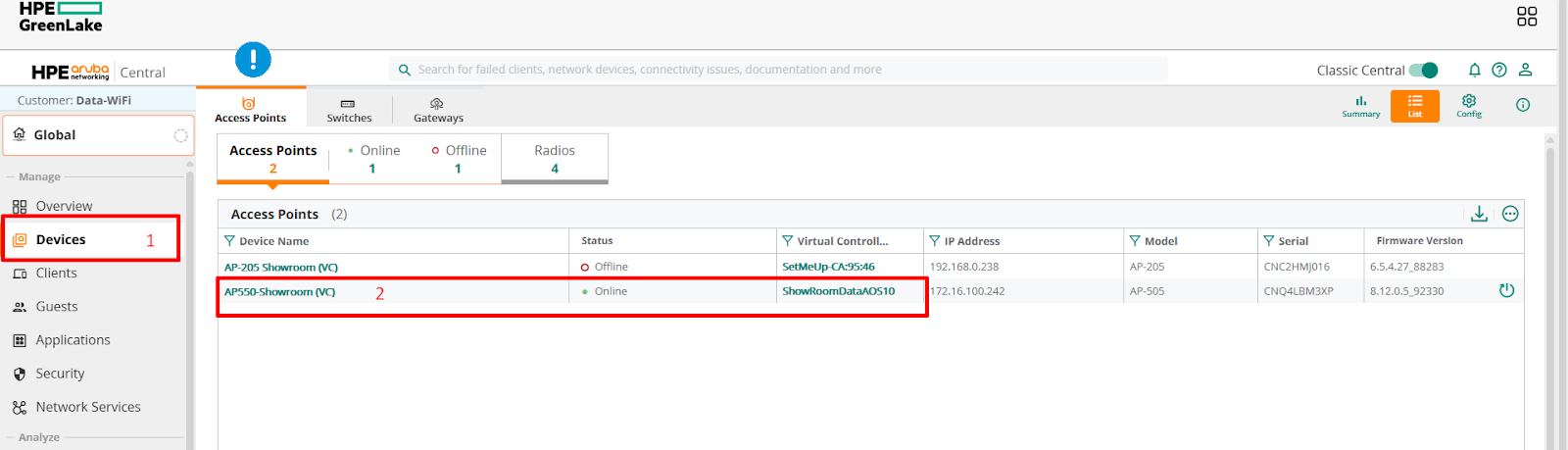
Task: Click IP address 192.168.0.238
Action: 964,267
